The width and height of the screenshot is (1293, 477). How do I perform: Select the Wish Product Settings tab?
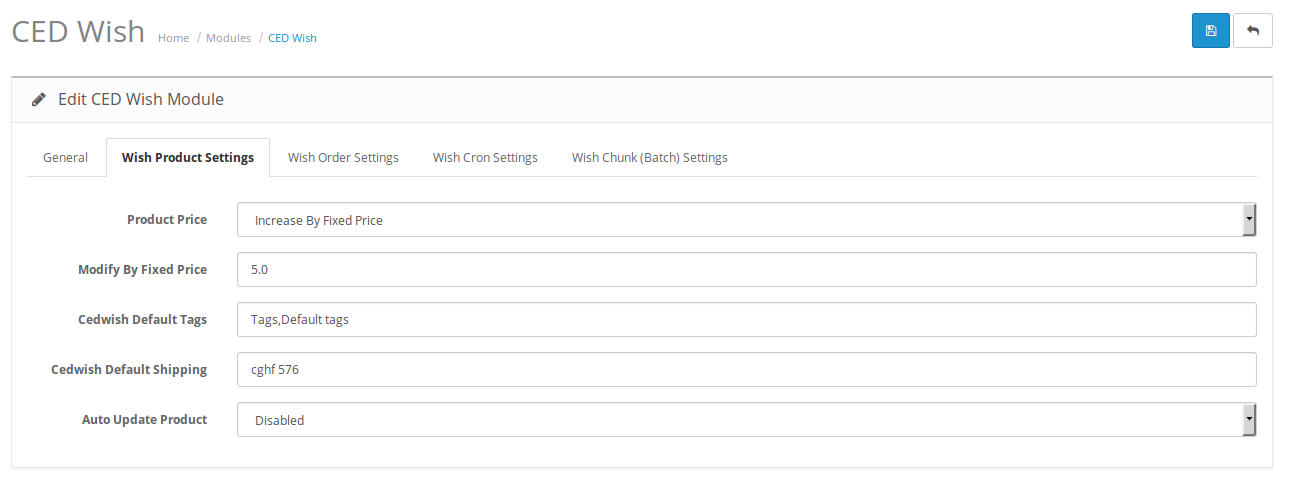(x=188, y=157)
